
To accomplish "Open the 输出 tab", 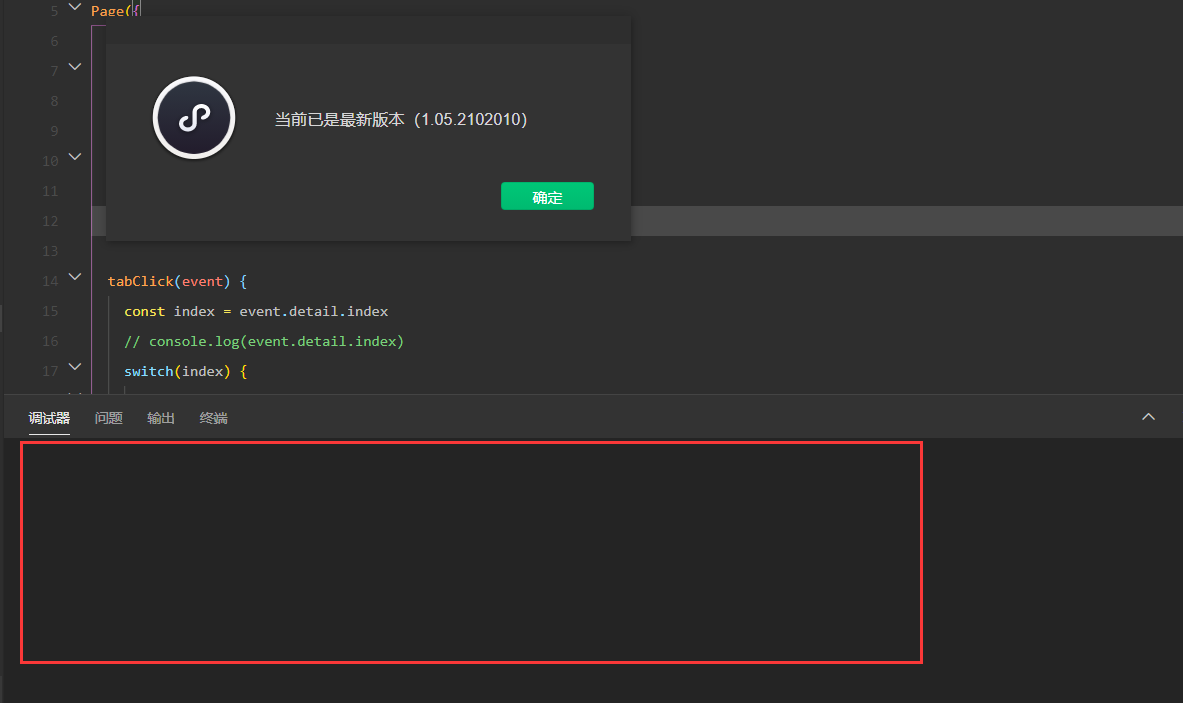I will point(161,418).
